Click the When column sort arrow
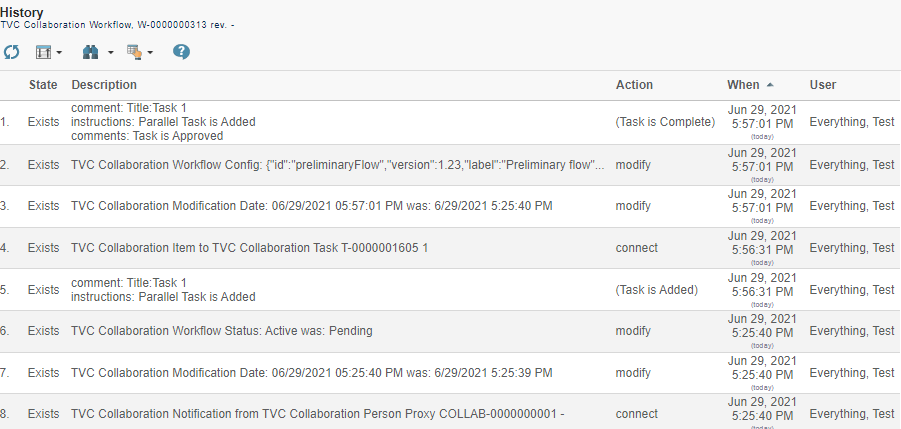Screen dimensions: 901x429 click(770, 85)
